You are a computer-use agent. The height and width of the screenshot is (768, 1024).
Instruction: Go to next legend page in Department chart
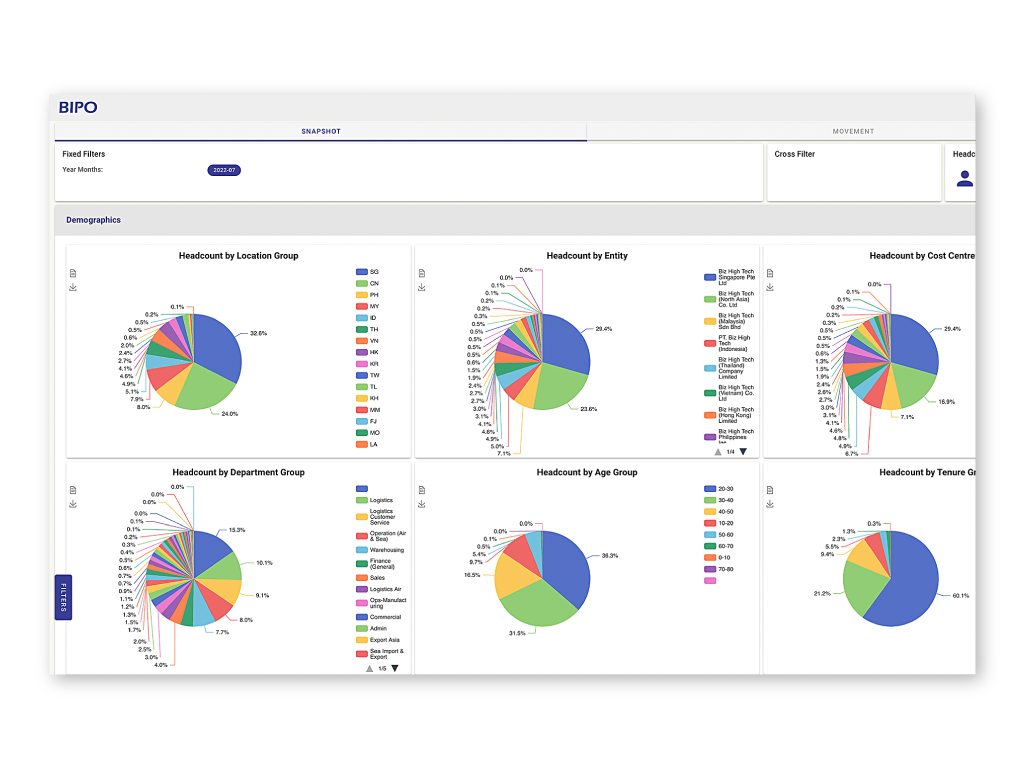pos(395,668)
